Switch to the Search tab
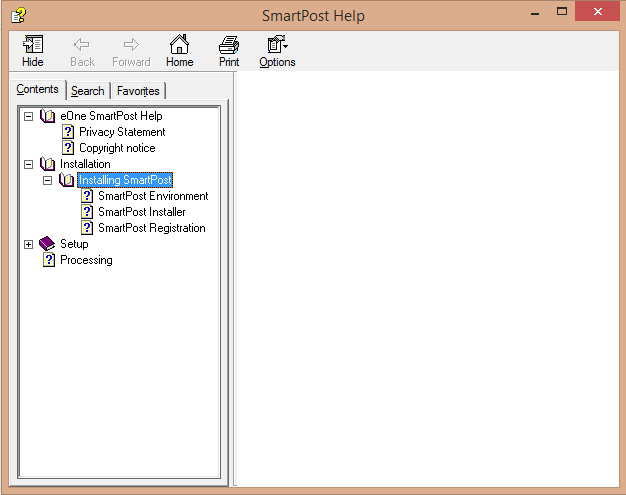Viewport: 626px width, 495px height. click(x=87, y=91)
